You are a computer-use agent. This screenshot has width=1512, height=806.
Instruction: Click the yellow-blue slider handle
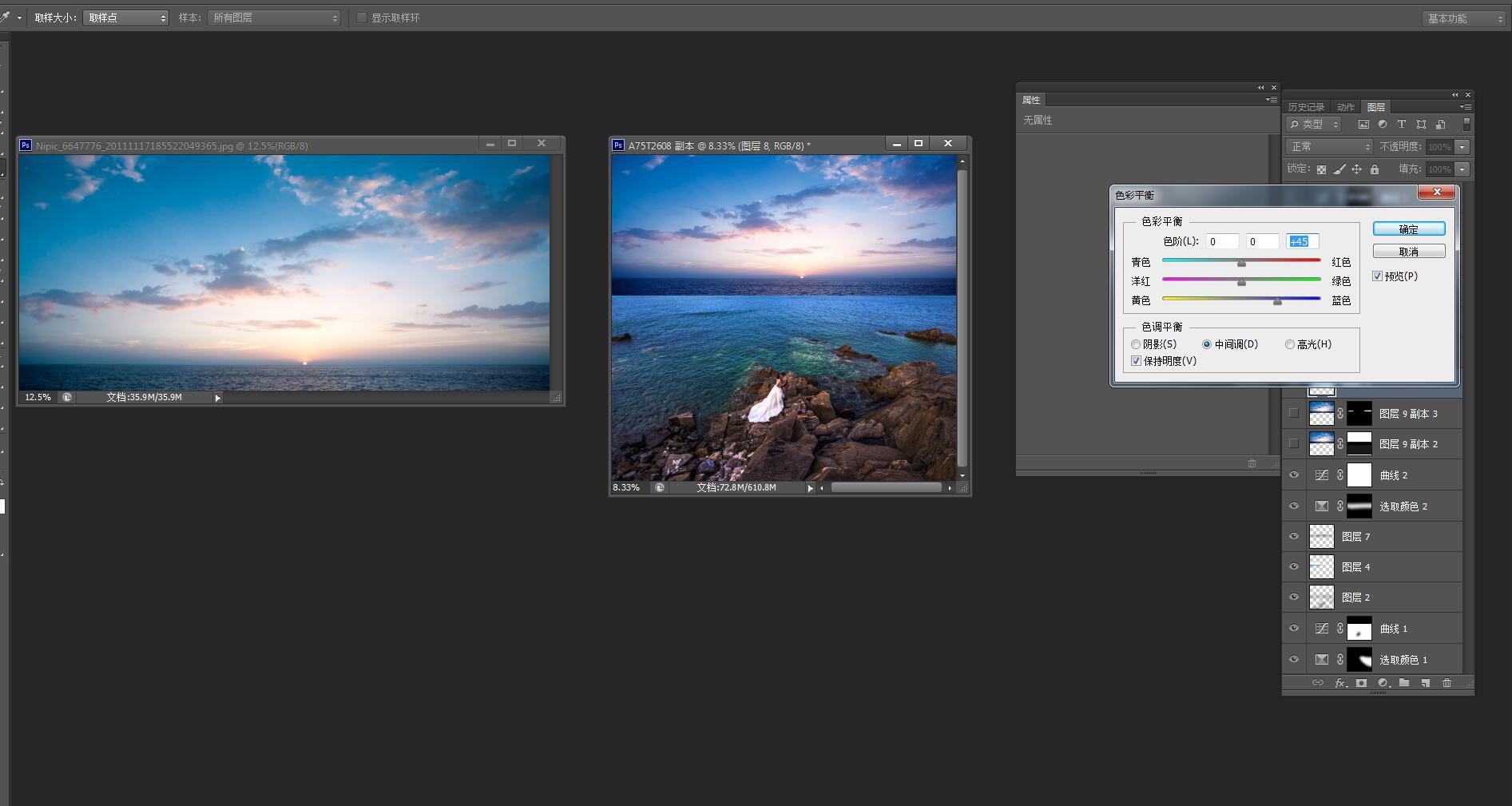pyautogui.click(x=1277, y=301)
